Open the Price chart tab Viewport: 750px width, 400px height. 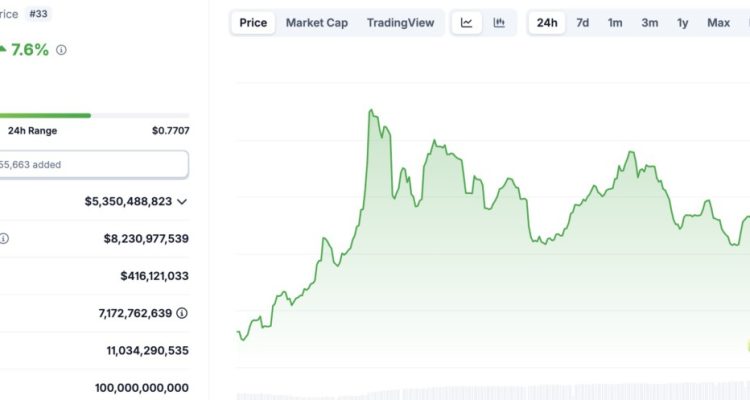253,22
